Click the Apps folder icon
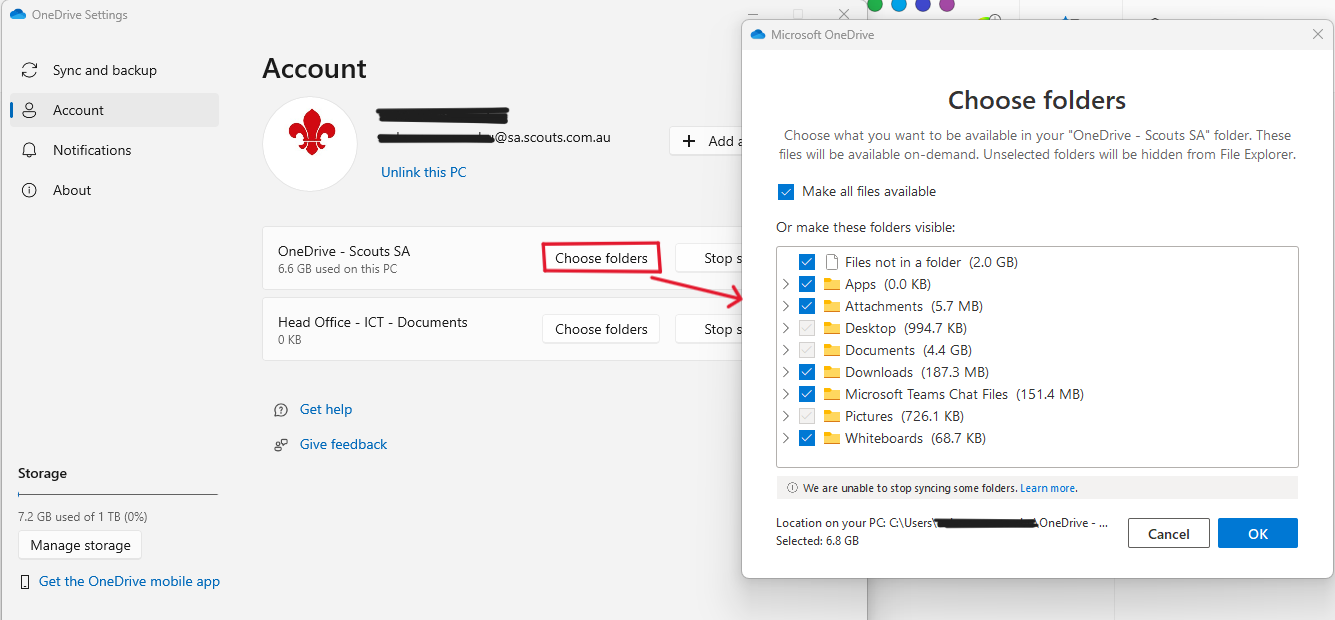This screenshot has height=620, width=1335. (831, 284)
